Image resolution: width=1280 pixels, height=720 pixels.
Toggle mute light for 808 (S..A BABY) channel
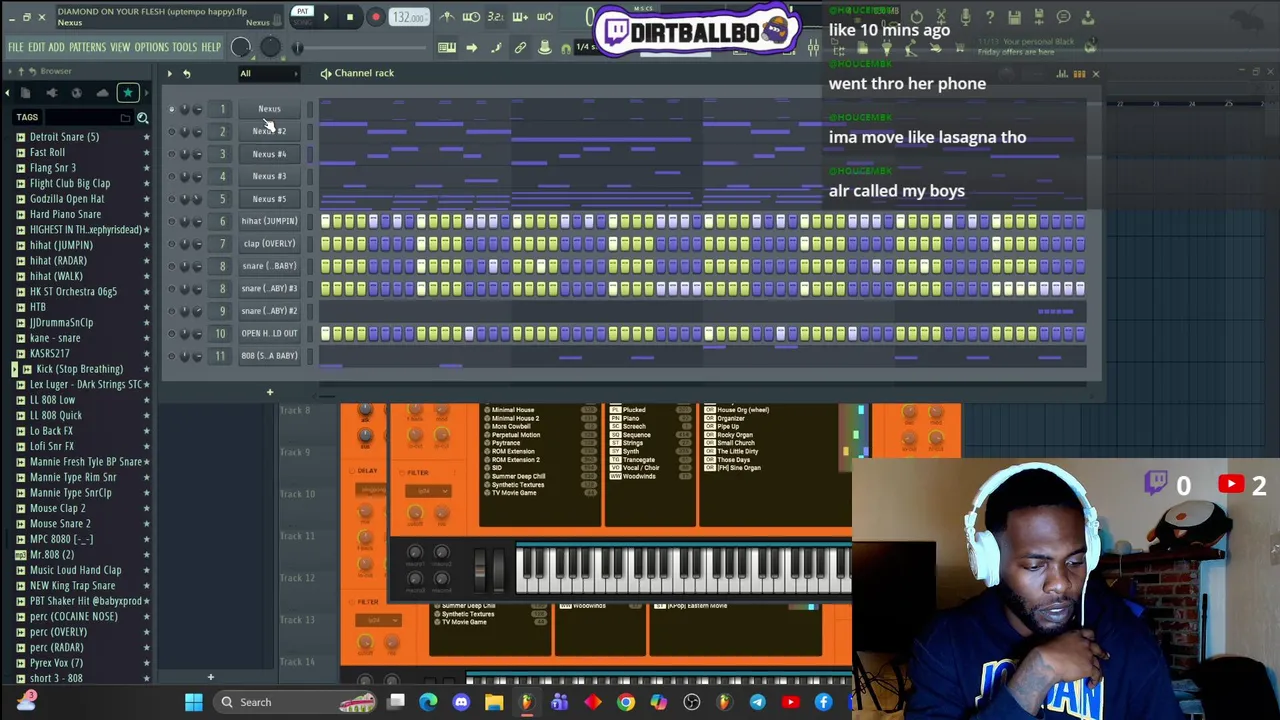(171, 356)
